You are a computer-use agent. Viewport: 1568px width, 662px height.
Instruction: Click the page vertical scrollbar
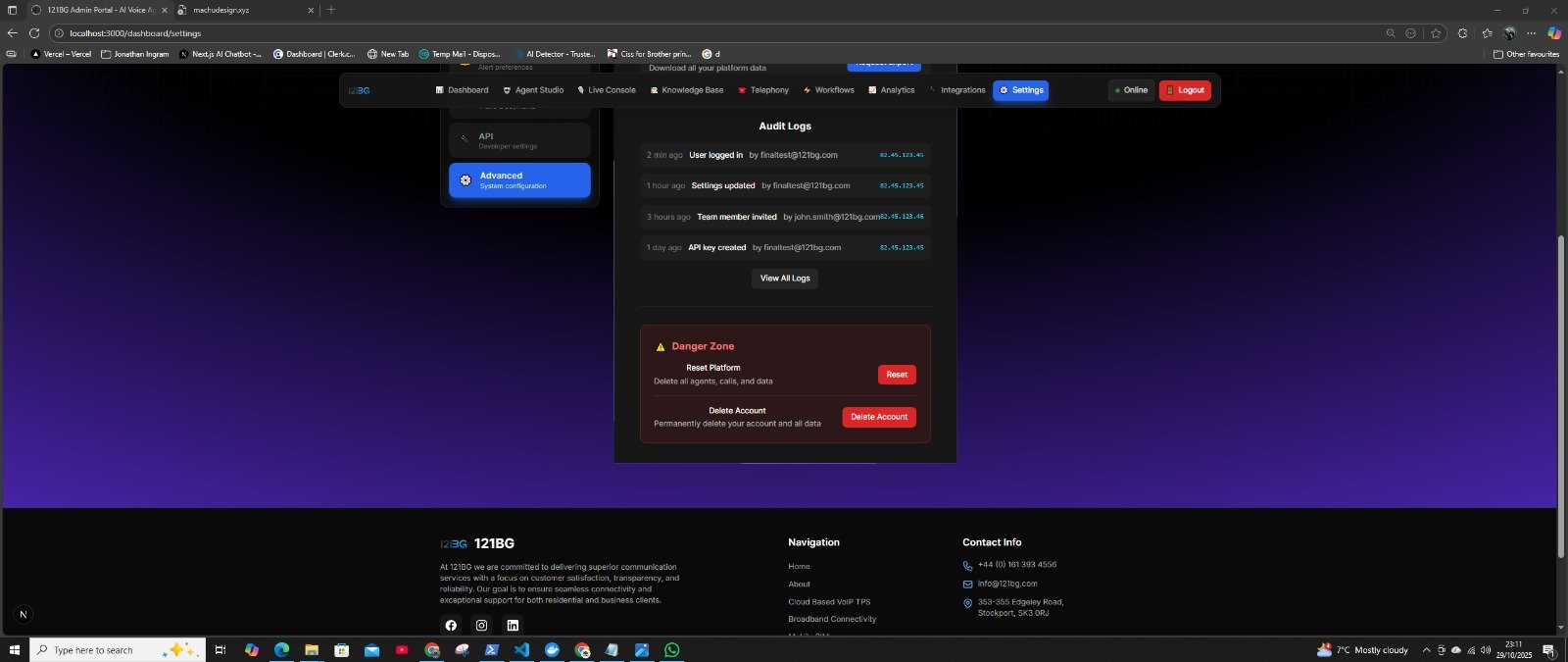click(1561, 396)
